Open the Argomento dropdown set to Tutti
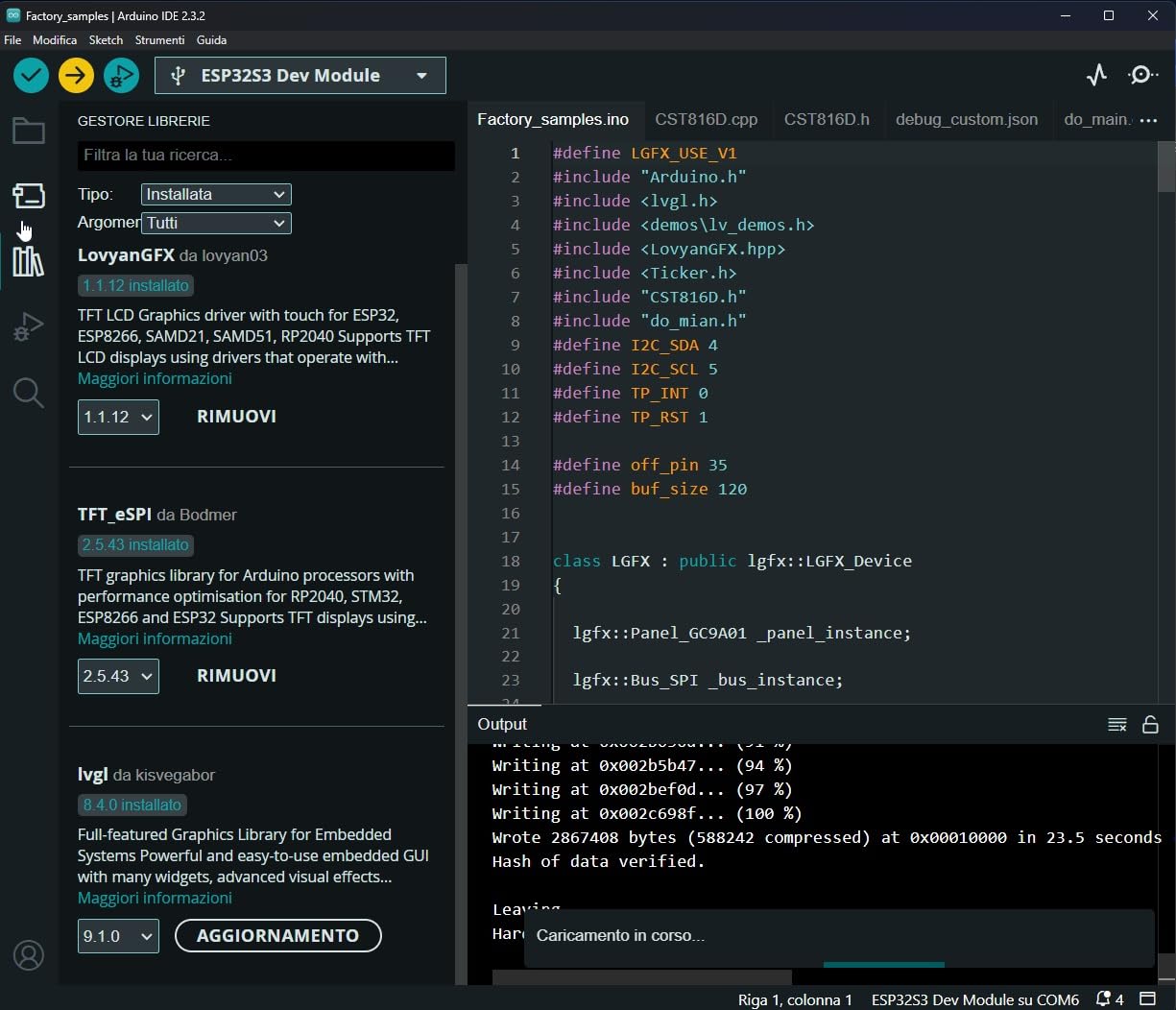Viewport: 1176px width, 1010px height. [x=216, y=223]
